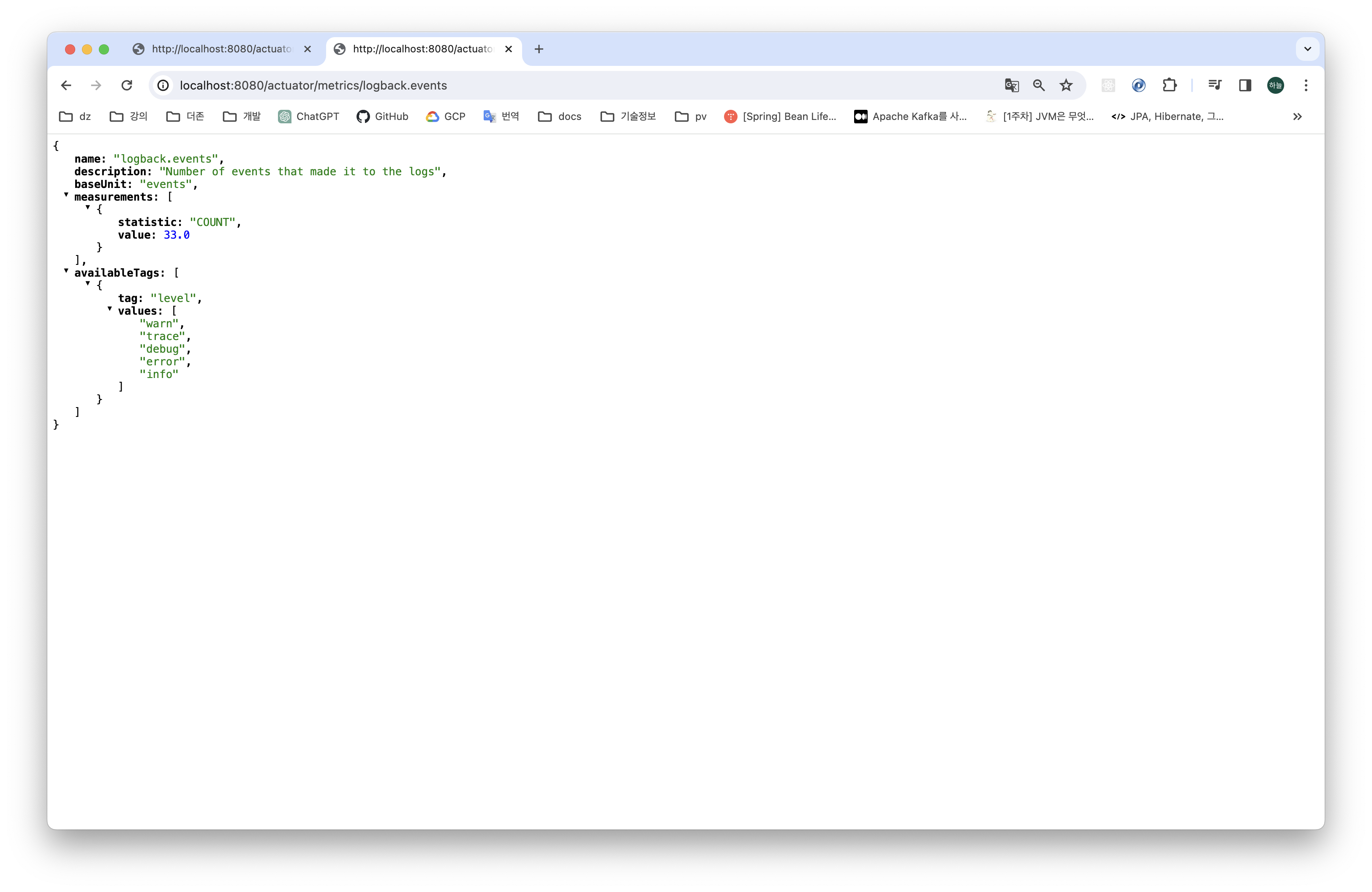
Task: Collapse the availableTags array
Action: [x=66, y=271]
